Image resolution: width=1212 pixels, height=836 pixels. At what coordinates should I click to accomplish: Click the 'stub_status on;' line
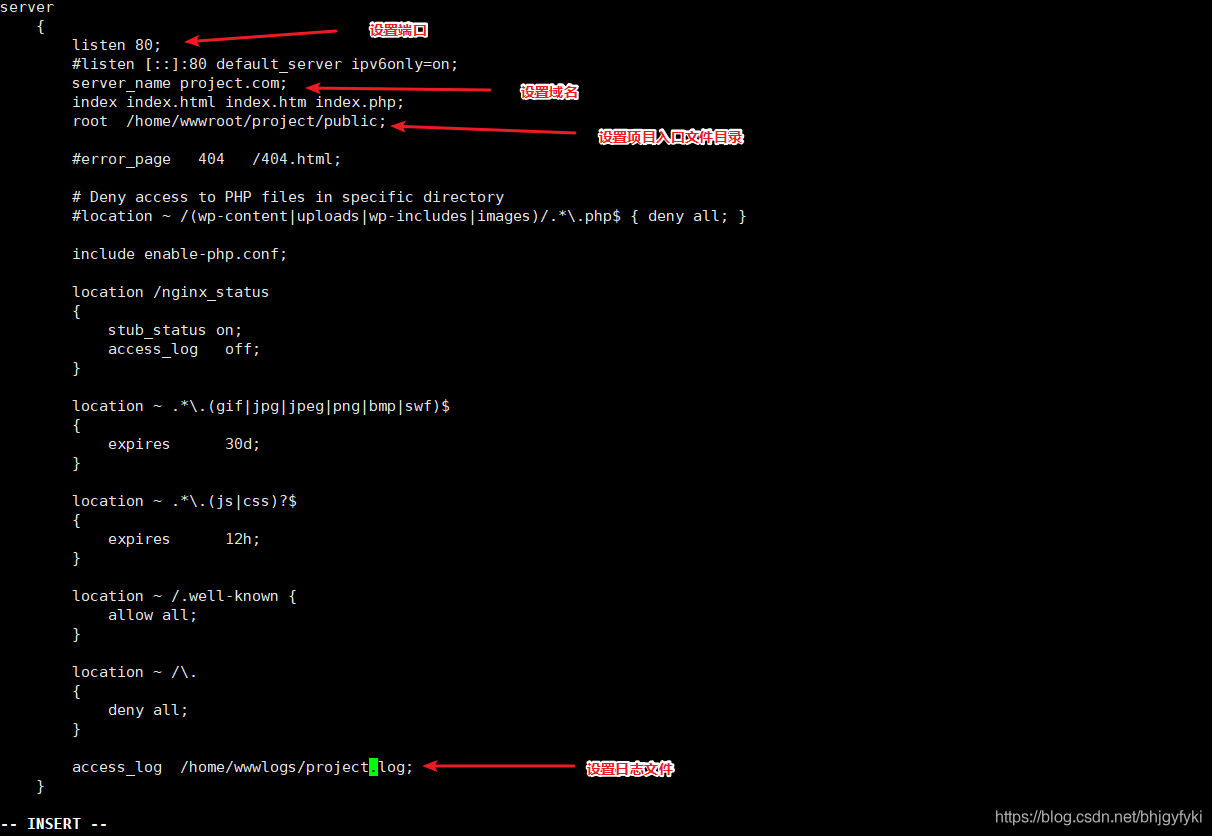[175, 330]
